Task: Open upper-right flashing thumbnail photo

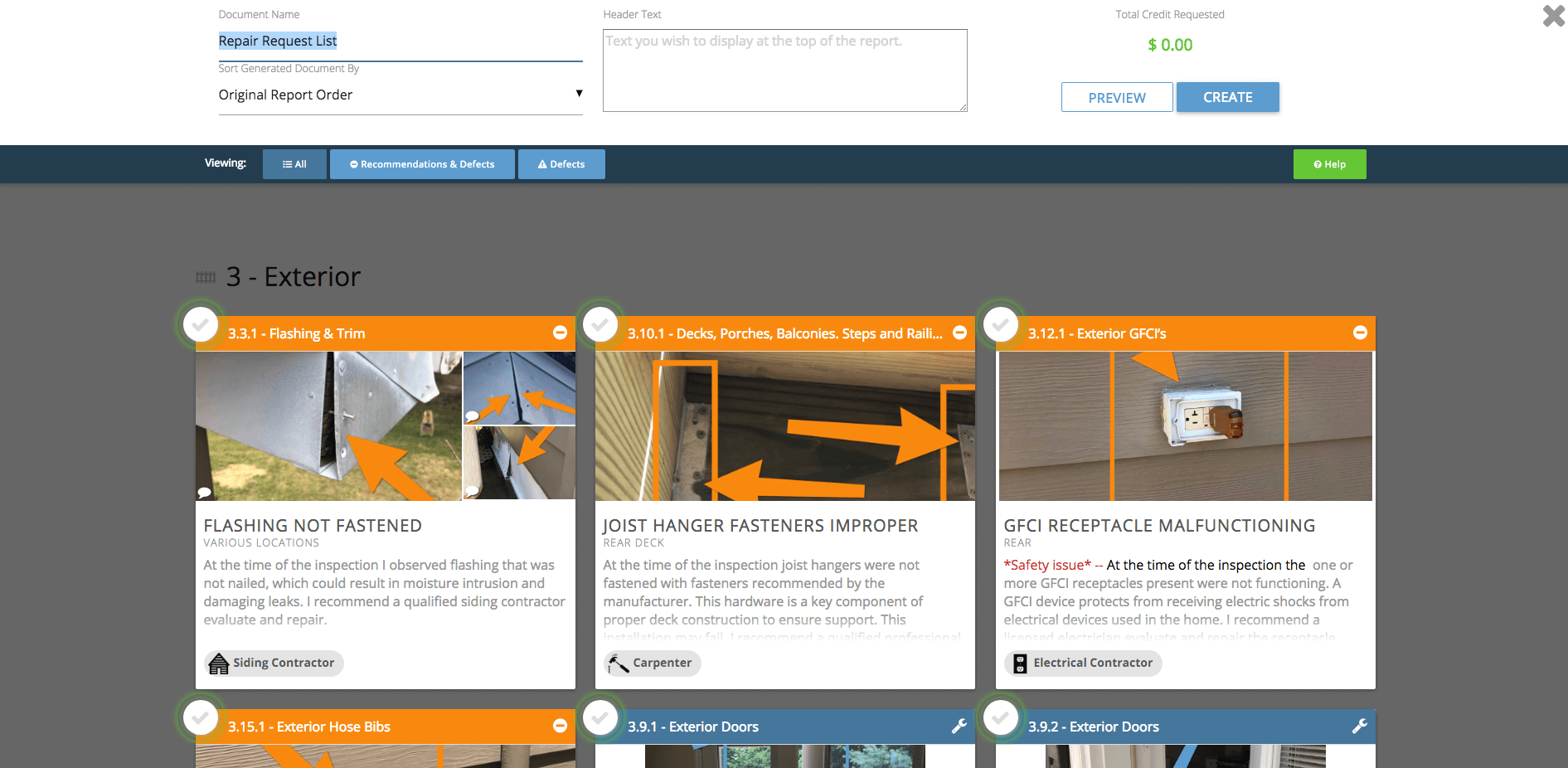Action: pyautogui.click(x=519, y=388)
